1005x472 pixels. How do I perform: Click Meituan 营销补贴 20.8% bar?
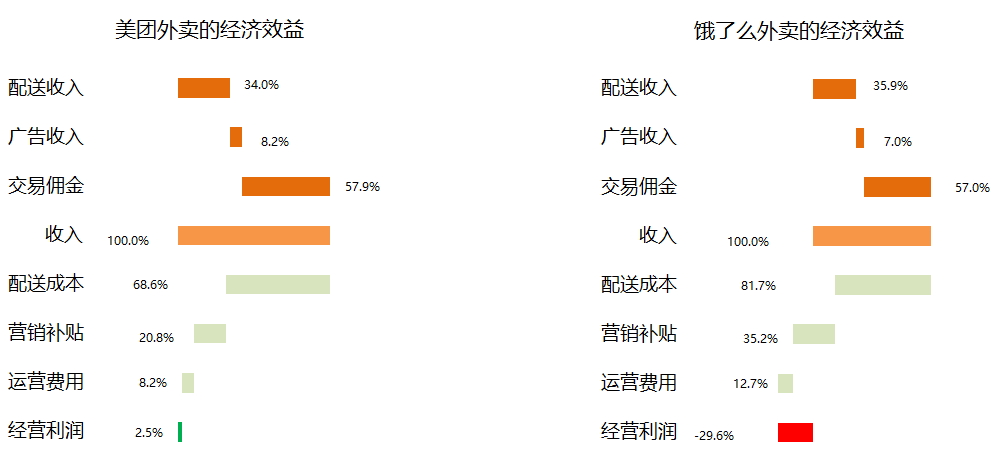(x=210, y=334)
